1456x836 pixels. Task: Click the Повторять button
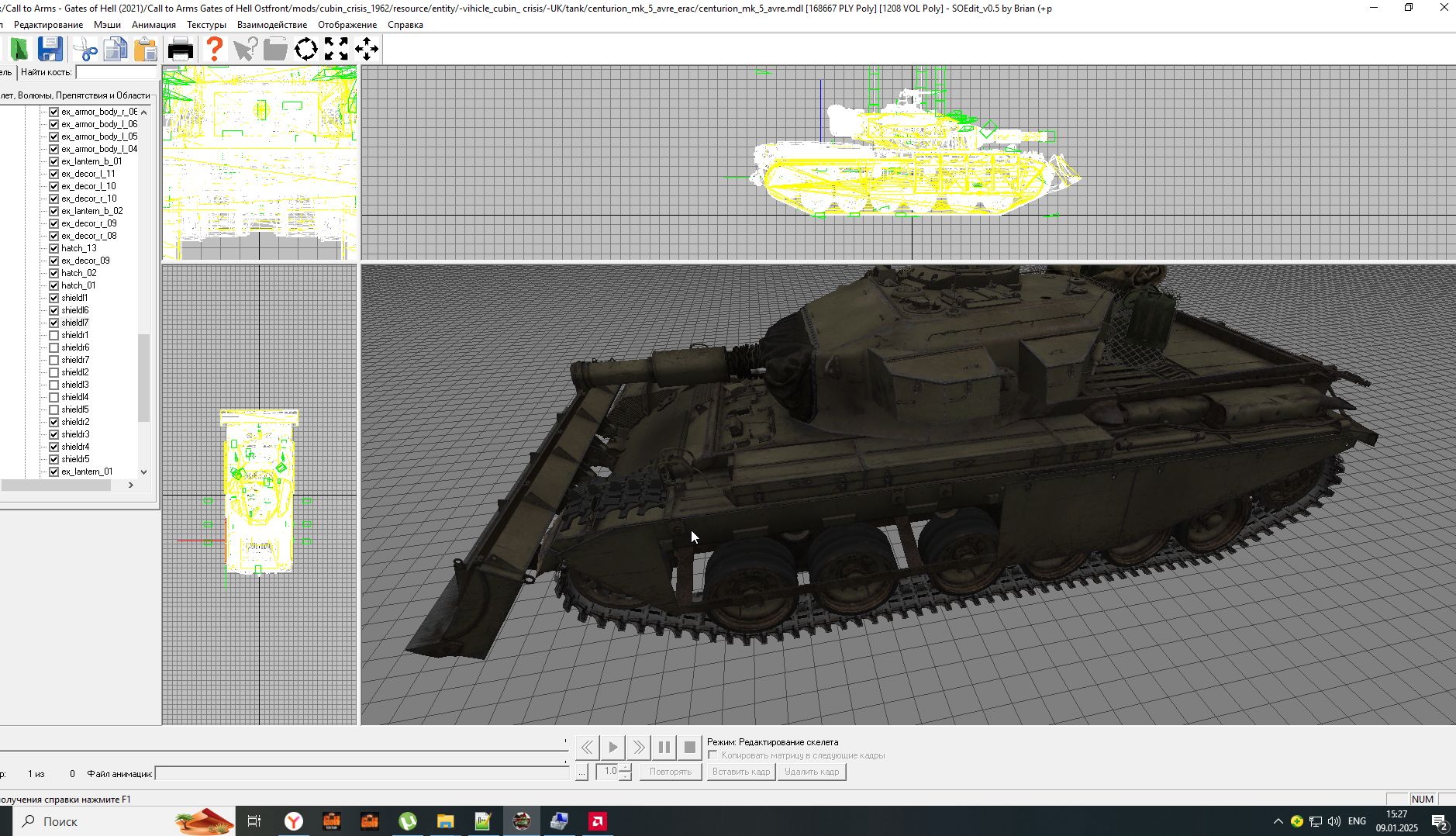(x=671, y=772)
